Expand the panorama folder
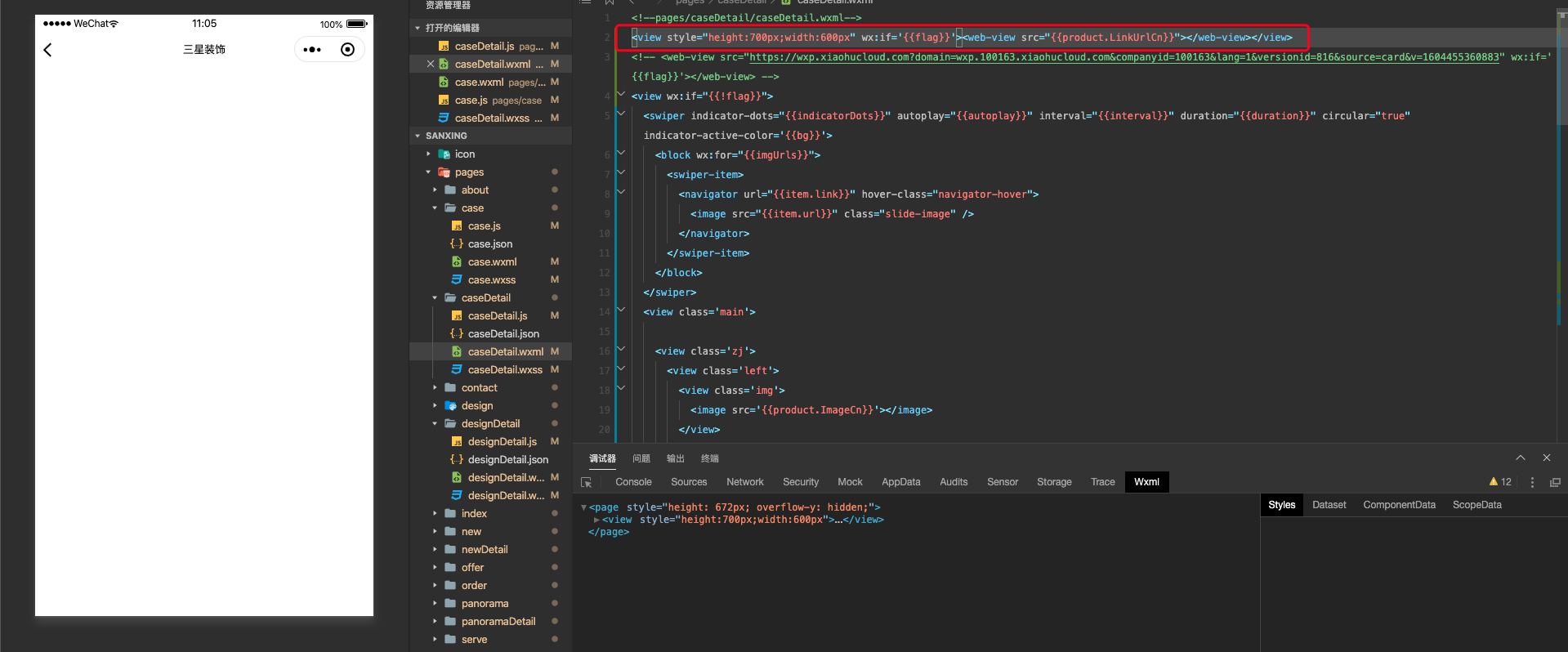This screenshot has width=1568, height=652. point(435,603)
